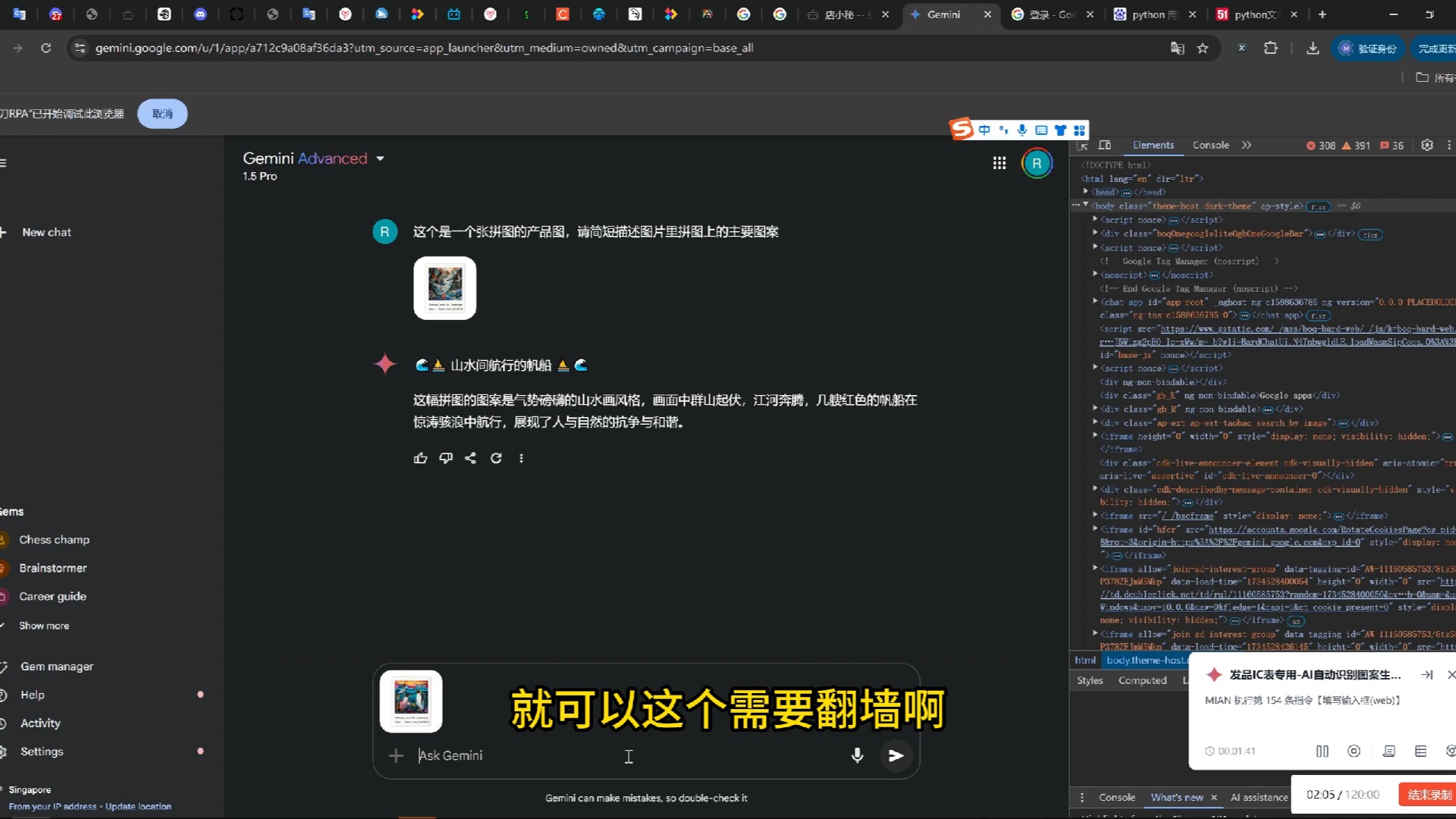This screenshot has height=819, width=1456.
Task: Regenerate the response with the redo icon
Action: [x=496, y=458]
